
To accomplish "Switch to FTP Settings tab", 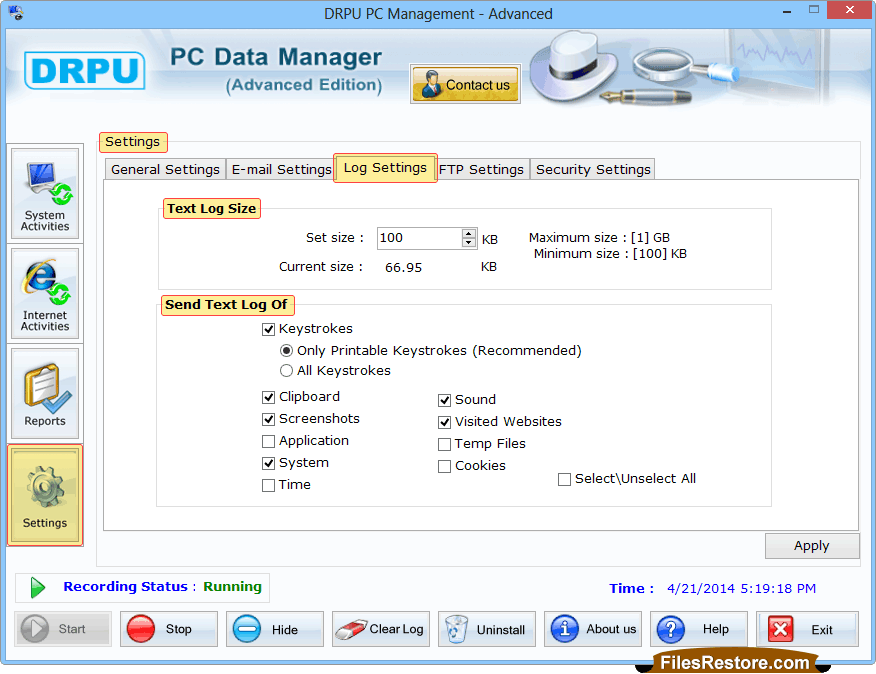I will (x=482, y=169).
